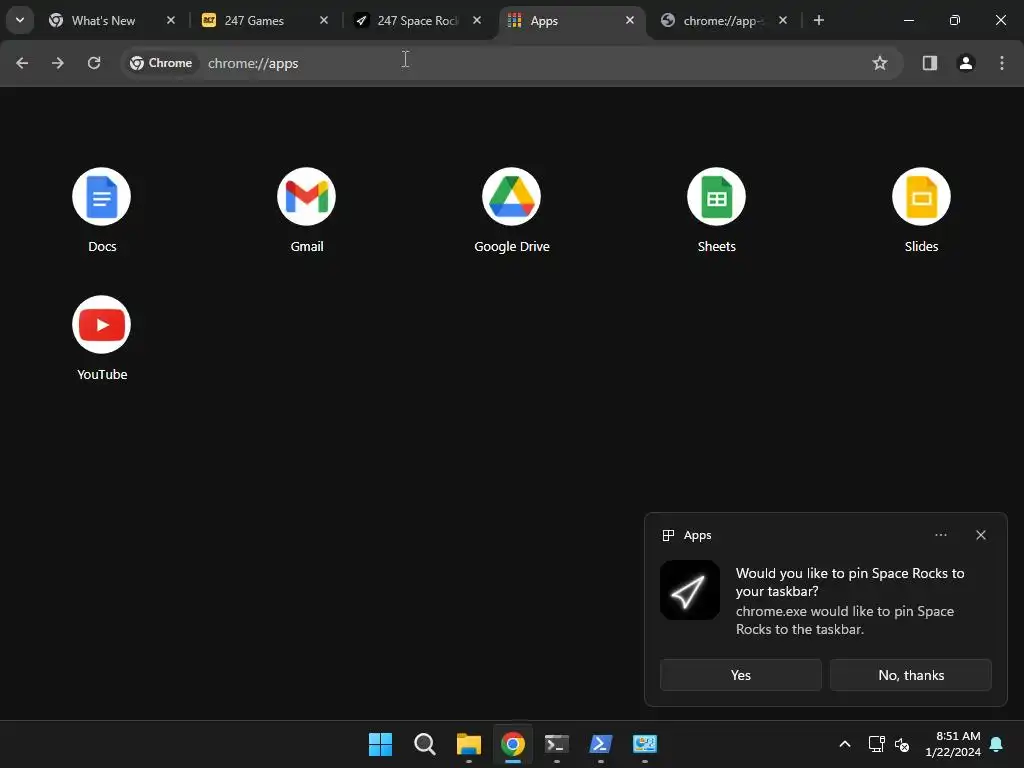Screen dimensions: 1024x768
Task: Open a new tab with plus button
Action: click(x=819, y=20)
